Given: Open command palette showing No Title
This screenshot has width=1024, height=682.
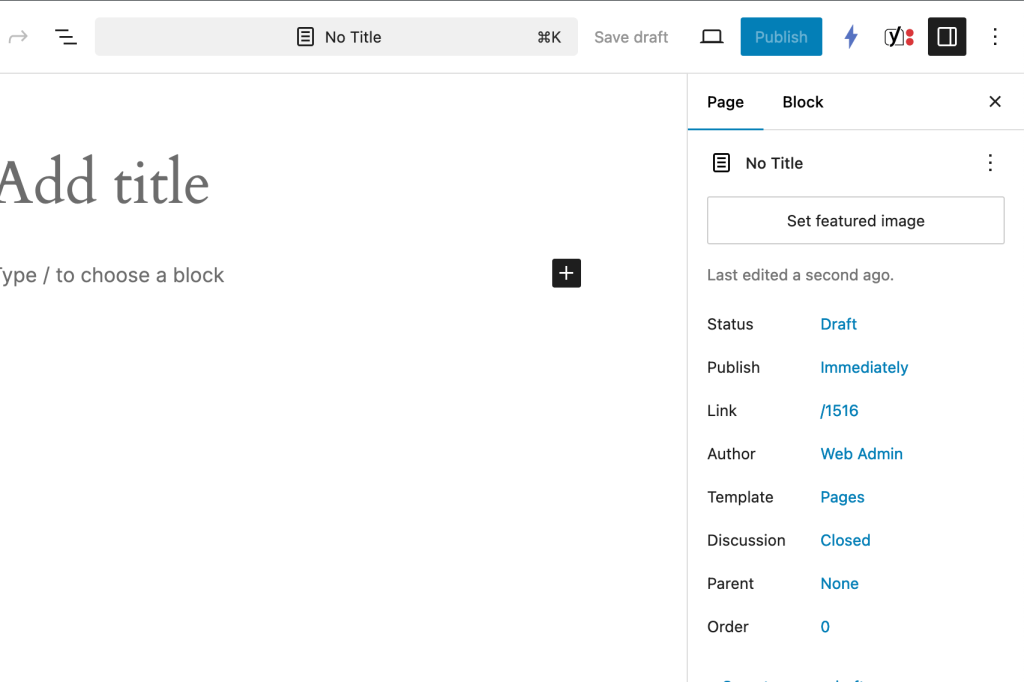Looking at the screenshot, I should tap(336, 37).
